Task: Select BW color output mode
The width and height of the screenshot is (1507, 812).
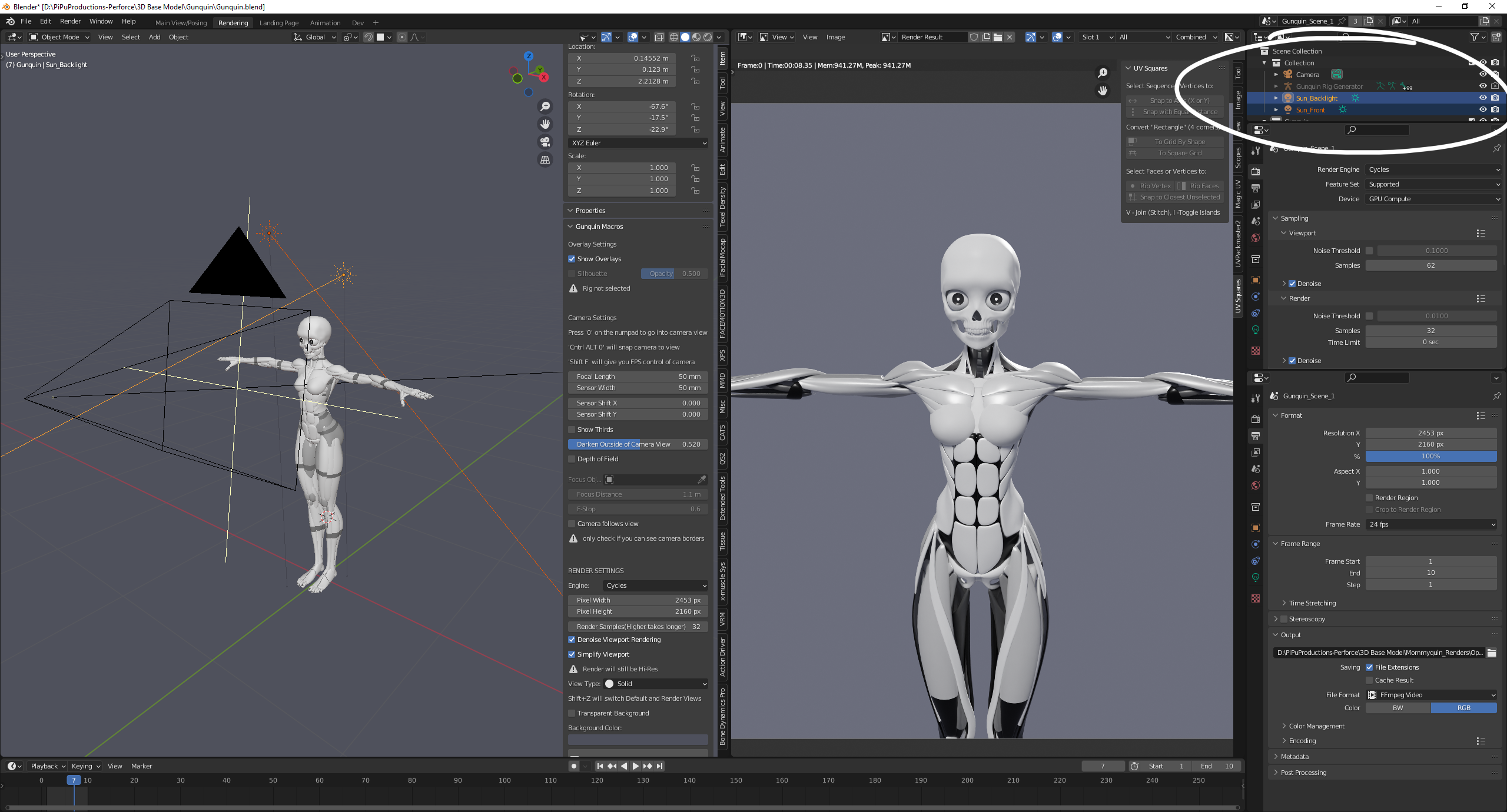Action: (1398, 708)
